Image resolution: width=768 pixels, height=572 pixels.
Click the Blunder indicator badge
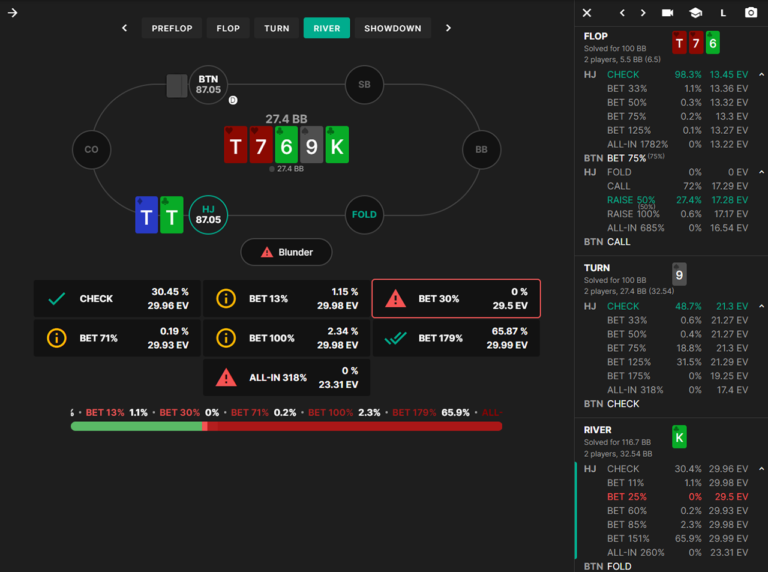click(286, 252)
